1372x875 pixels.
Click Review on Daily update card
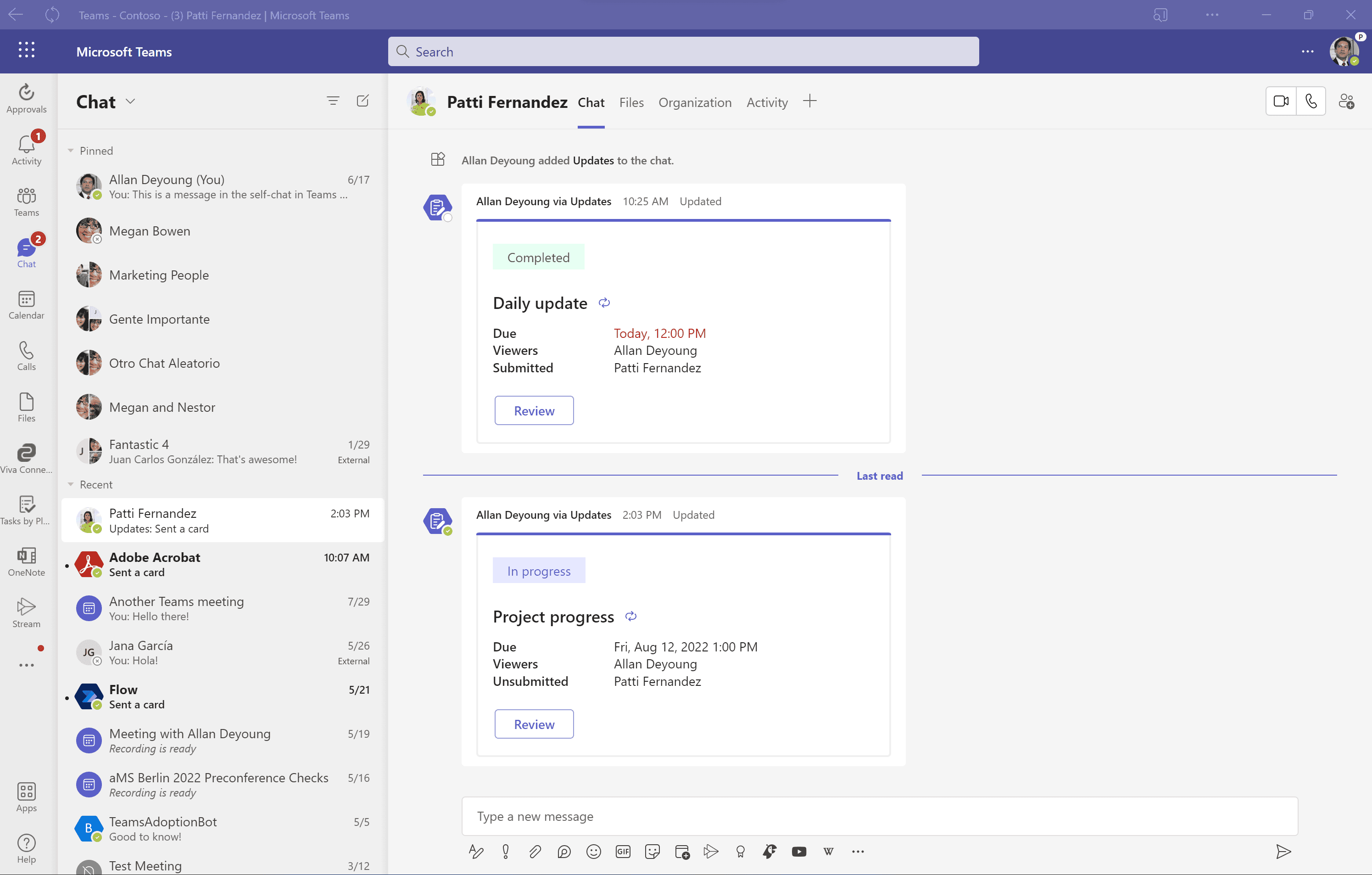534,410
